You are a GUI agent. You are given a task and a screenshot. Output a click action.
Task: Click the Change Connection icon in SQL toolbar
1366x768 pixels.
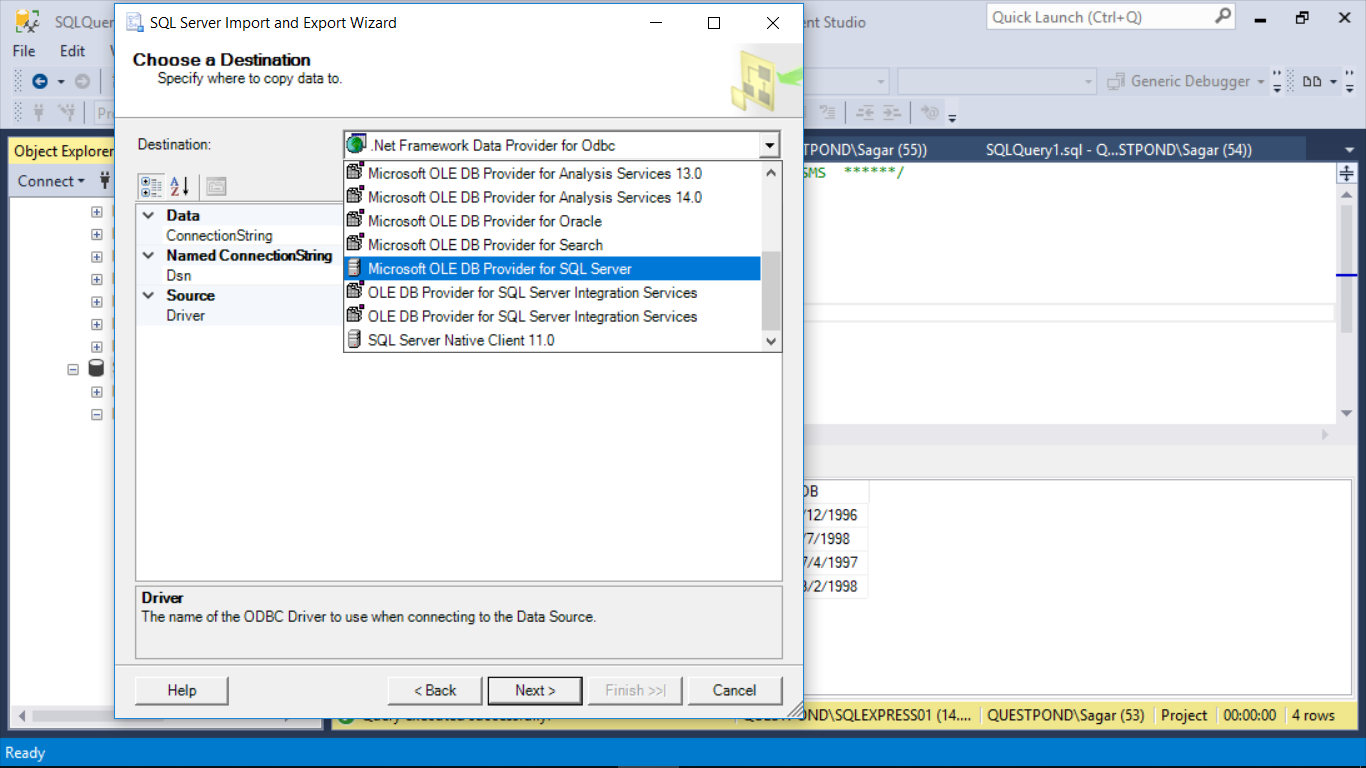coord(67,113)
